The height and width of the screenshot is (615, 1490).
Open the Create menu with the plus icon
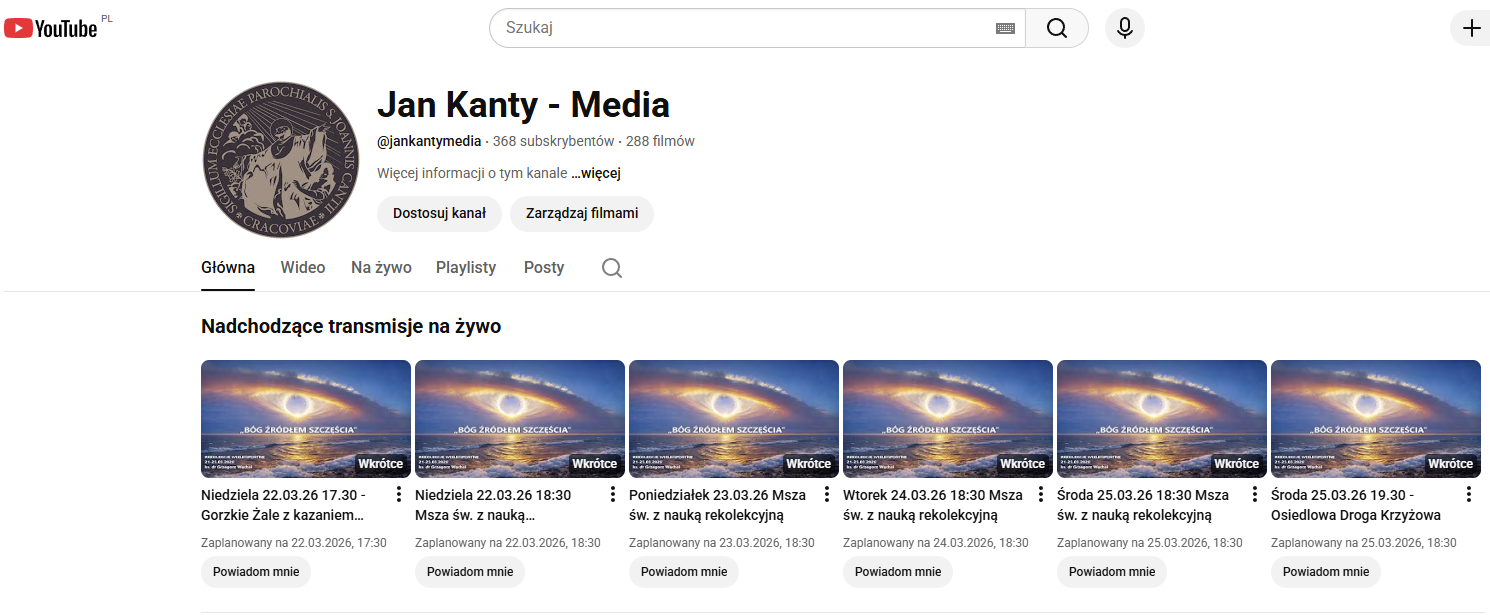[1470, 27]
